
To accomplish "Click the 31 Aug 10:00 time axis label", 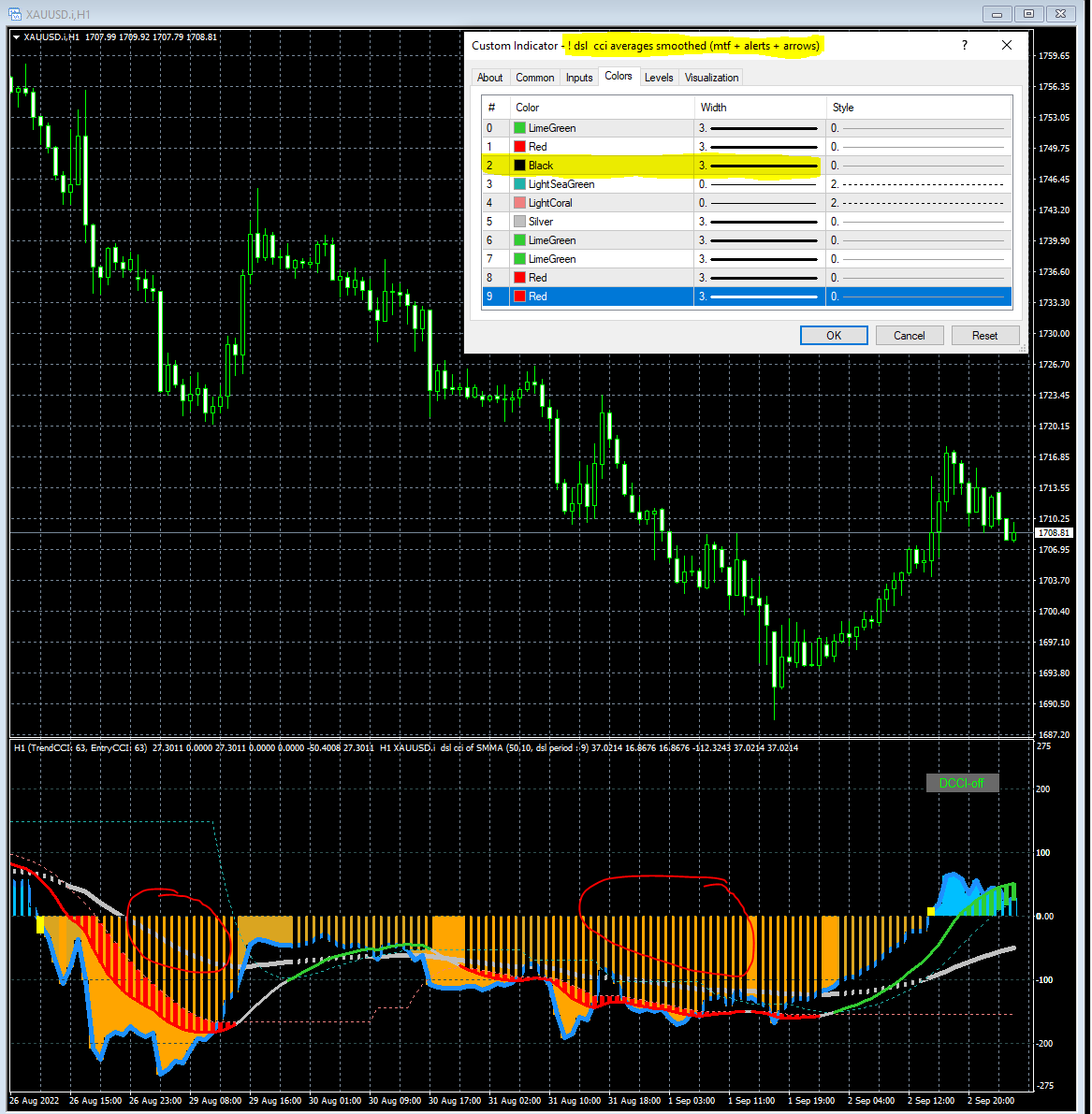I will point(575,1101).
